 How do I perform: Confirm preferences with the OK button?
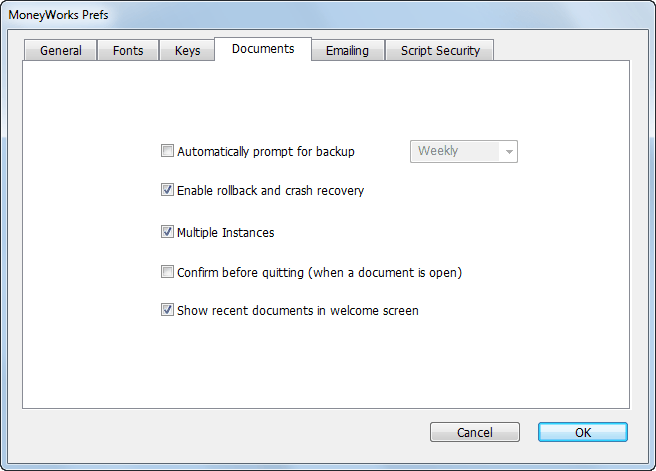[x=583, y=432]
